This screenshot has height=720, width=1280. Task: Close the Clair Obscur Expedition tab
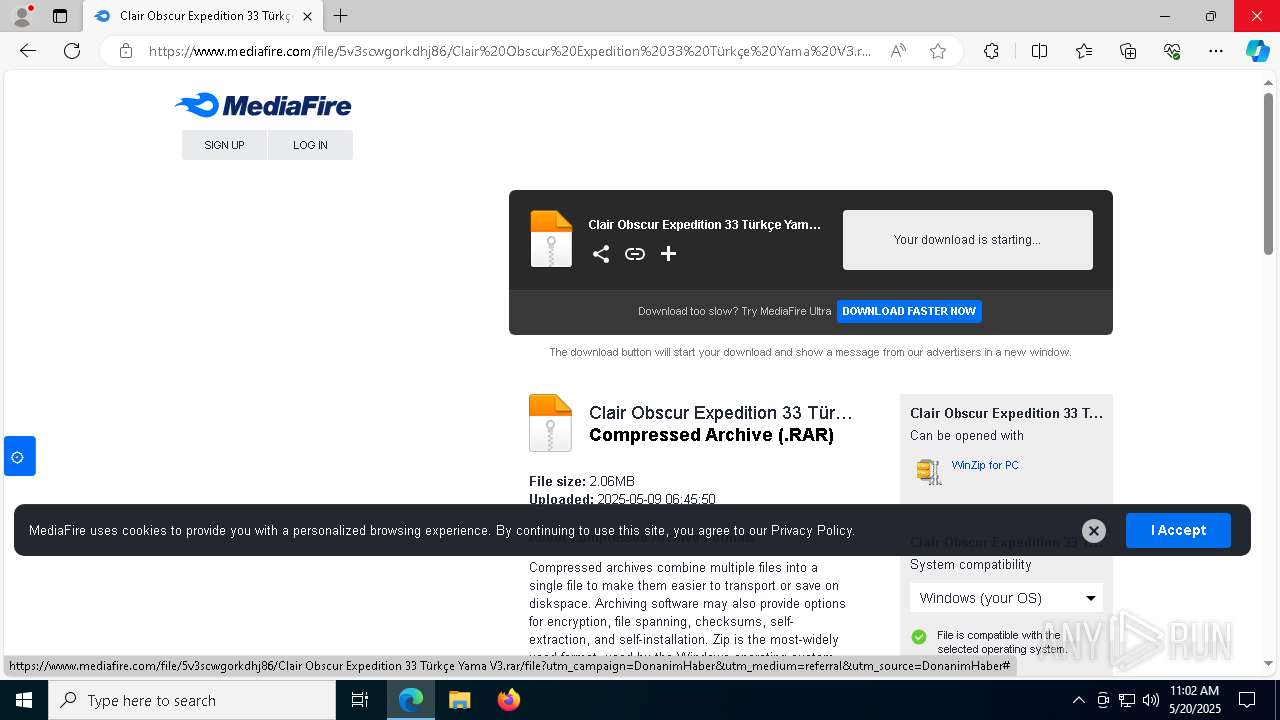coord(307,16)
